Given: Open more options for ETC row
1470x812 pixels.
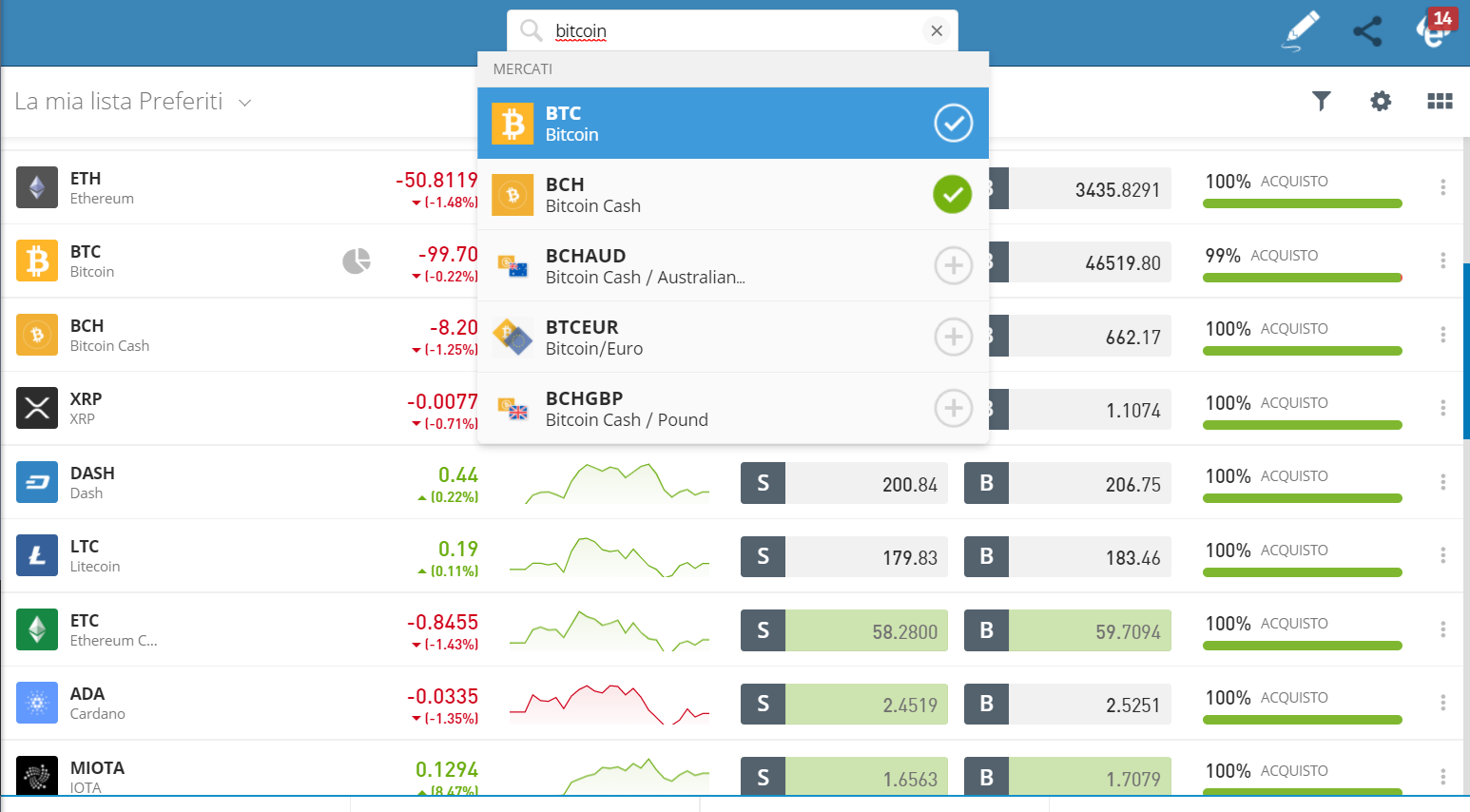Looking at the screenshot, I should coord(1442,629).
